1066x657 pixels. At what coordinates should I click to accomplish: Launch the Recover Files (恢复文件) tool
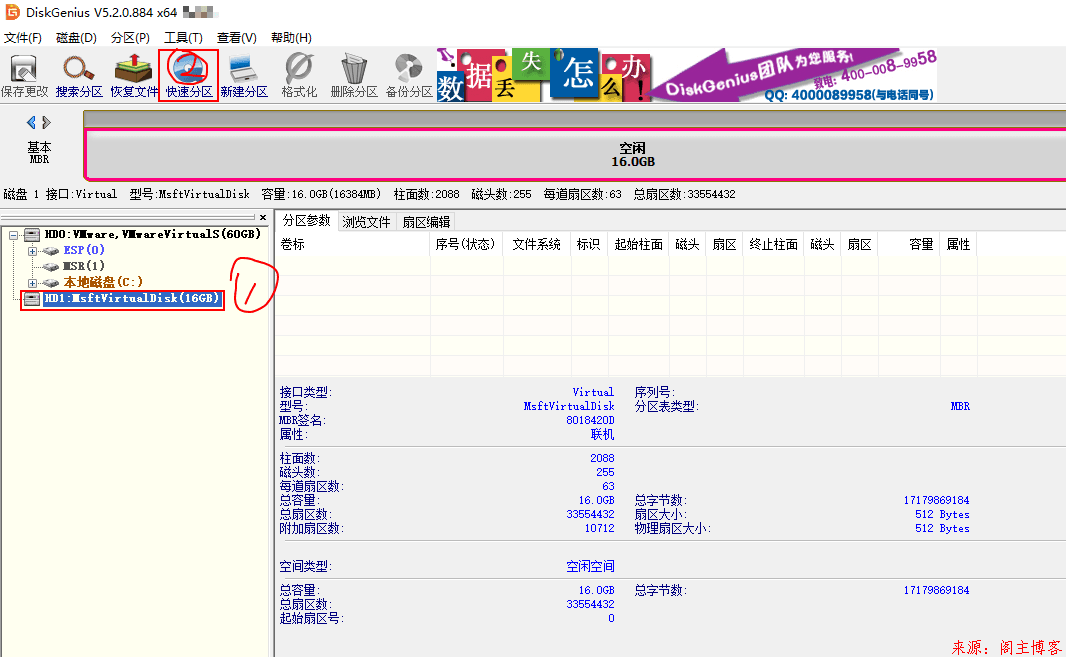coord(134,75)
